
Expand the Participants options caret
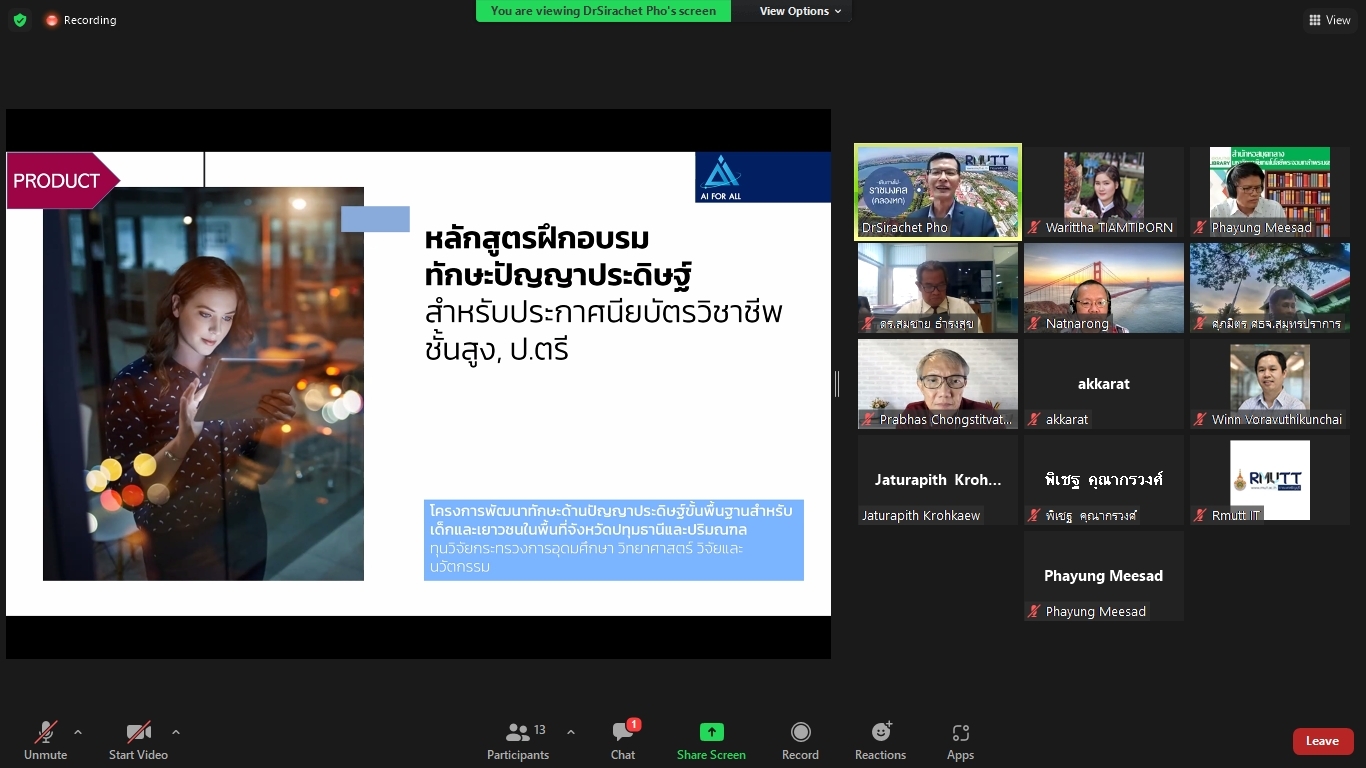tap(571, 732)
